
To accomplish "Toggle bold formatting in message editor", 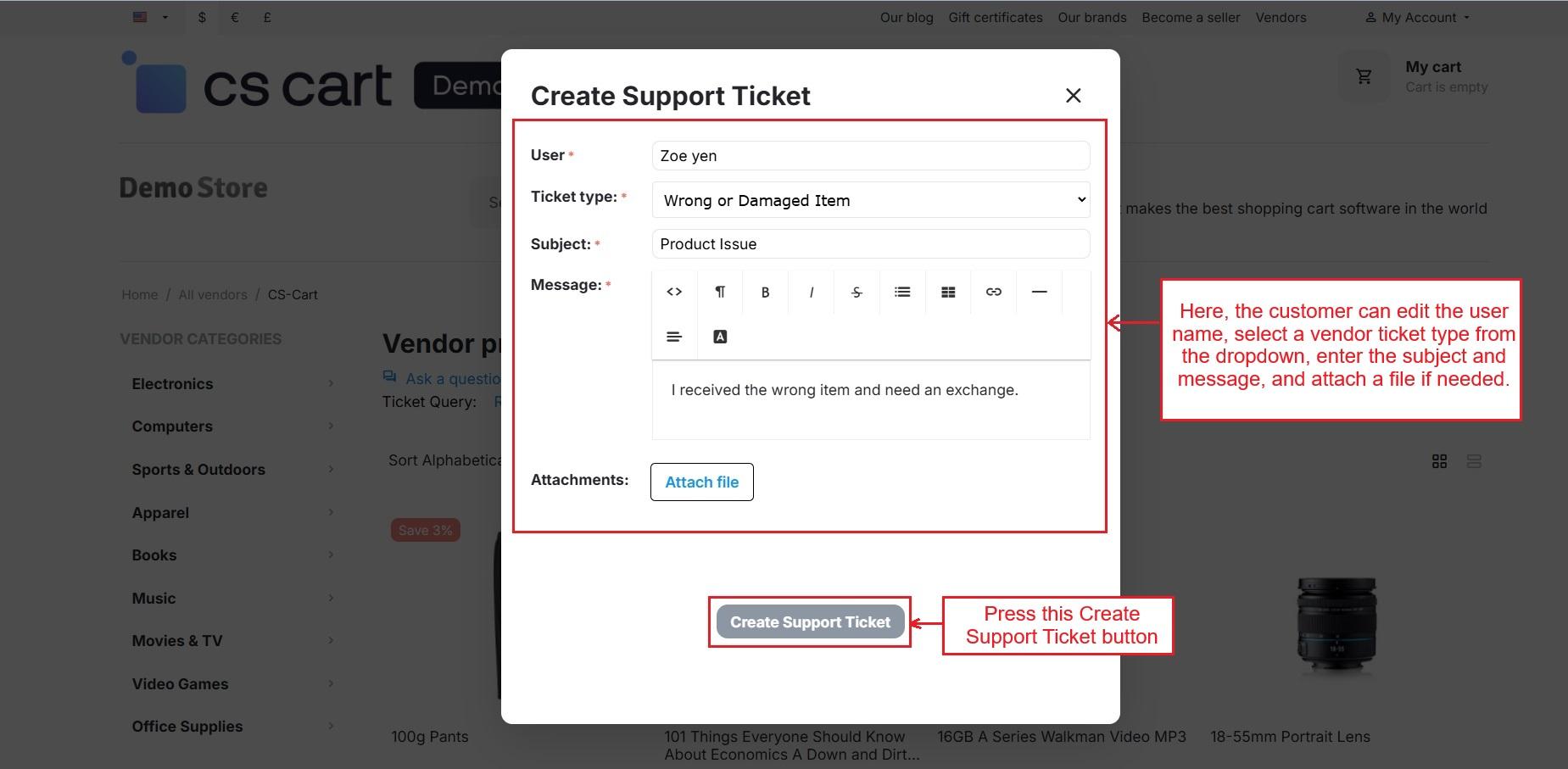I will 765,292.
